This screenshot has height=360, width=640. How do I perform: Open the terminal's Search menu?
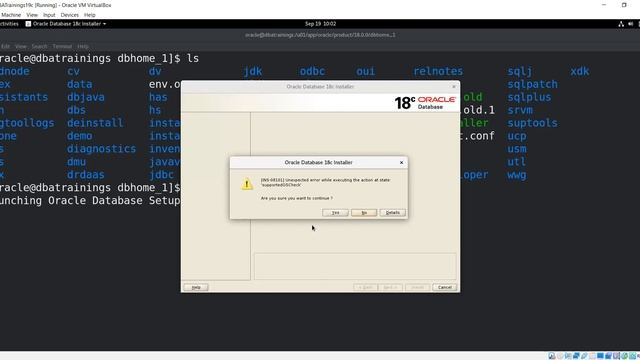[x=39, y=47]
